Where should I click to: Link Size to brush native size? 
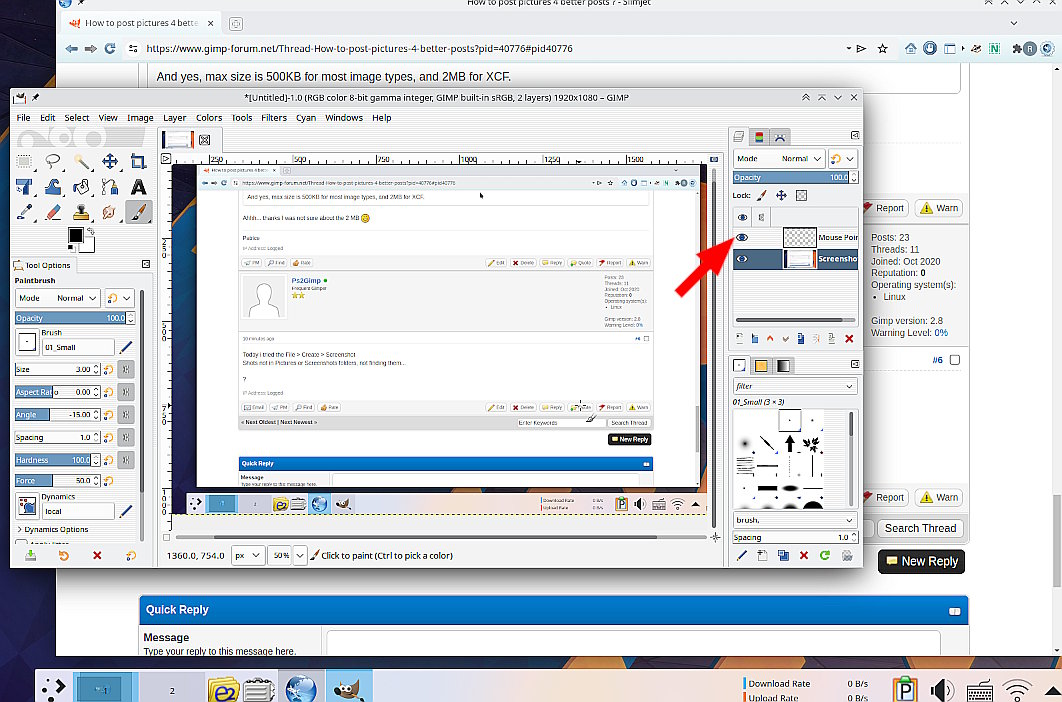(125, 369)
